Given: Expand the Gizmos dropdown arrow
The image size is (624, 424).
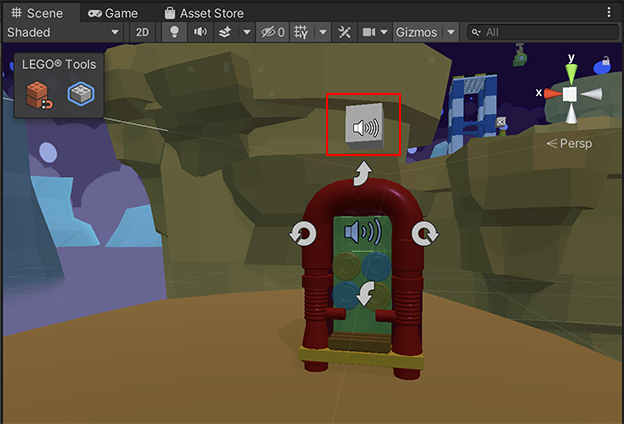Looking at the screenshot, I should click(451, 32).
